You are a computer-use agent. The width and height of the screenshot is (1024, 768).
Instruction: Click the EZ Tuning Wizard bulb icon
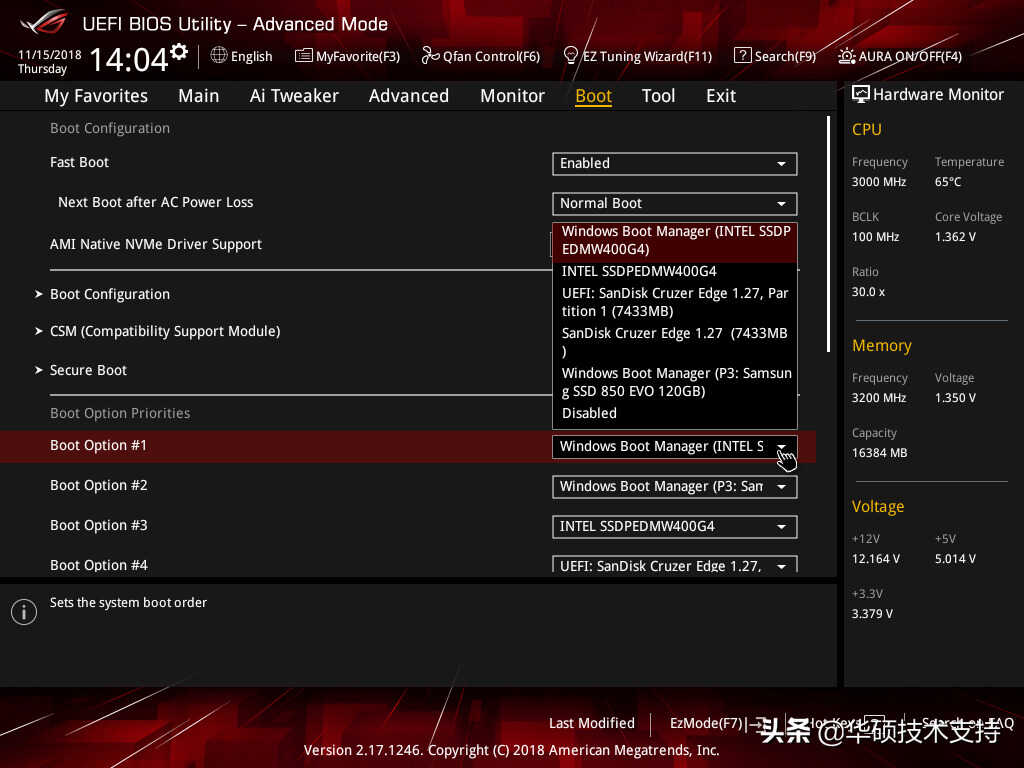pos(570,56)
